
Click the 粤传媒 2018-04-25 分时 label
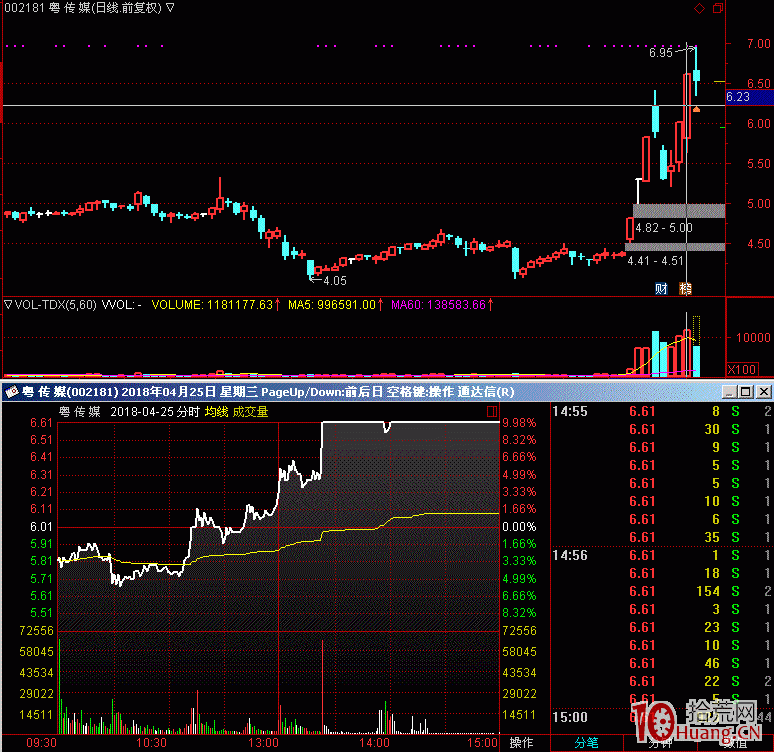point(129,412)
